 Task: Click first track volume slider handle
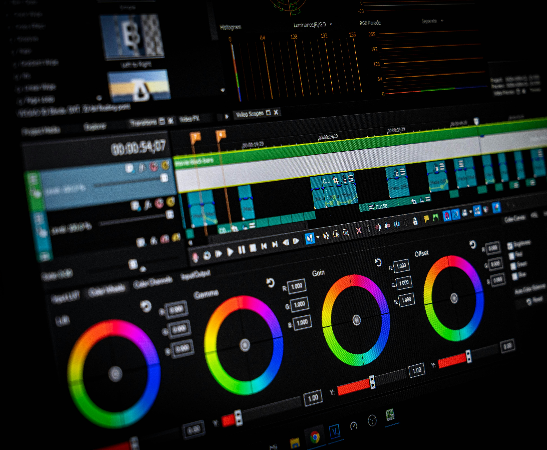click(x=164, y=178)
